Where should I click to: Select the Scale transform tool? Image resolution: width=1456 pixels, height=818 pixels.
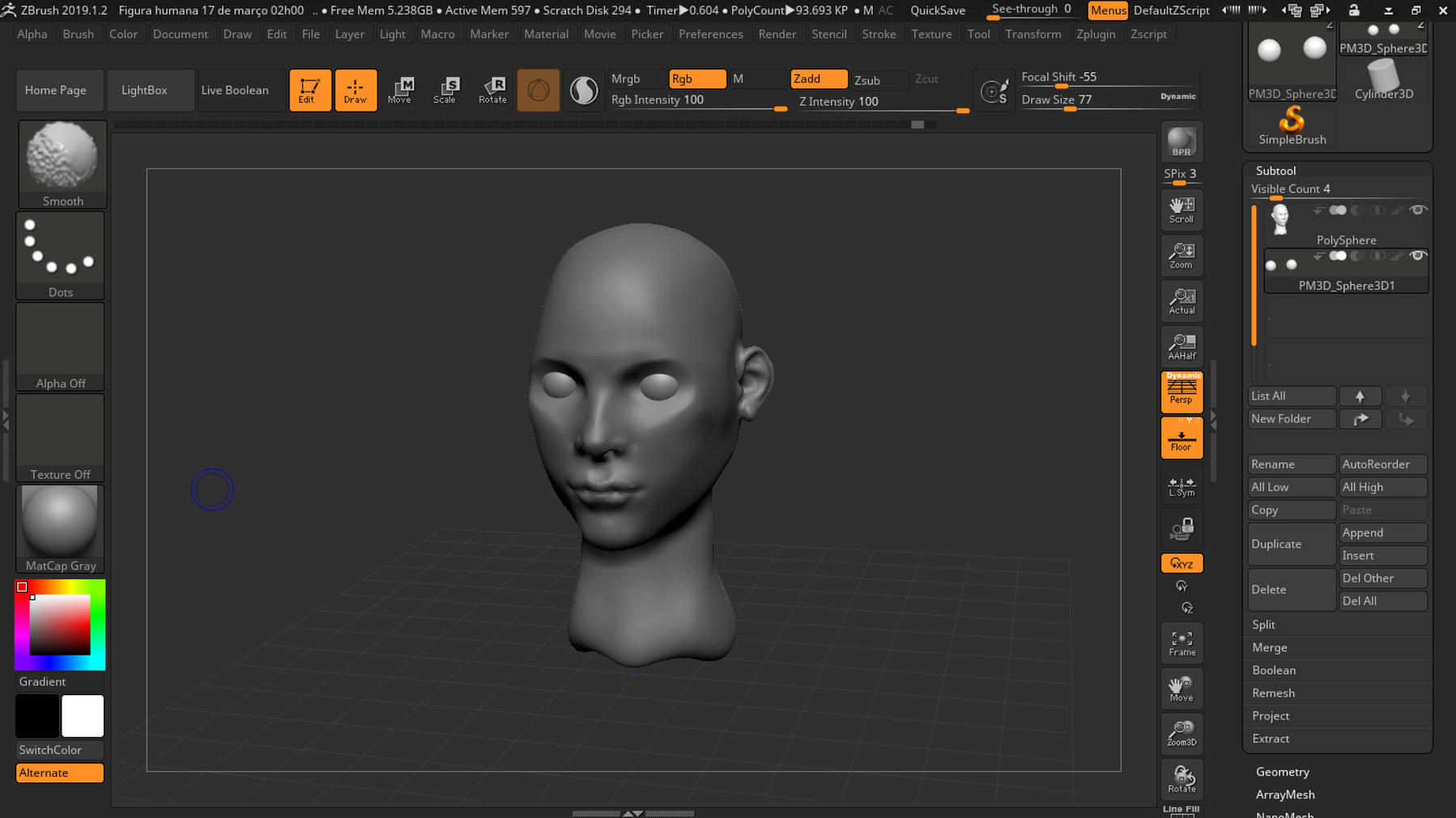[445, 90]
